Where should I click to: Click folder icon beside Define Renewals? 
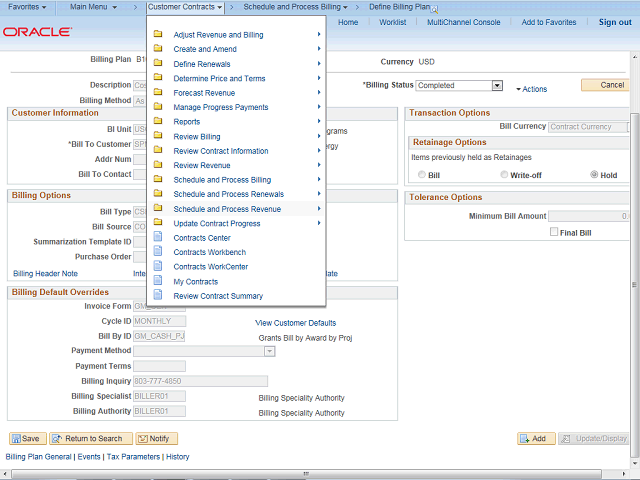tap(158, 63)
